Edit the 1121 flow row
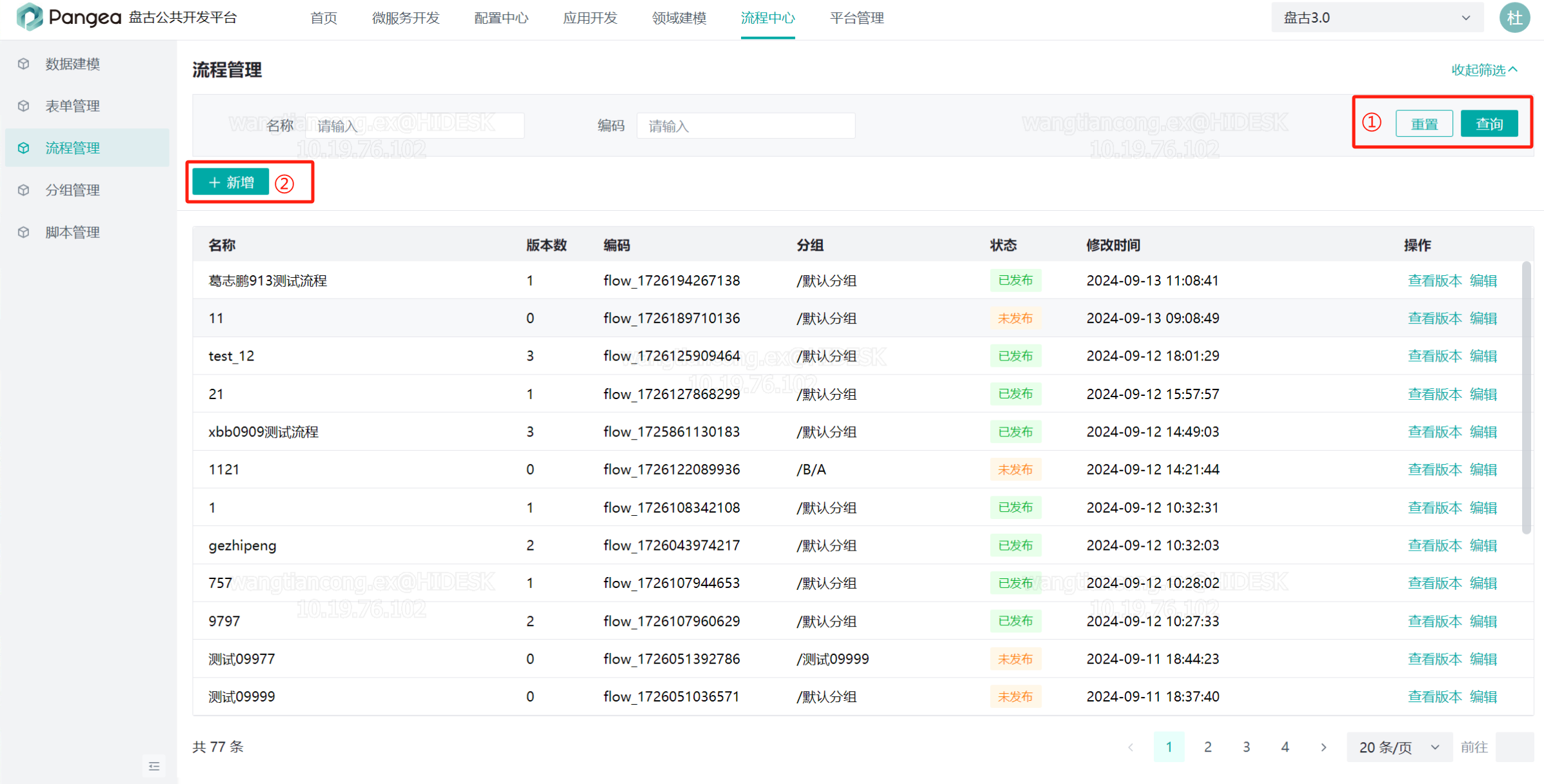The width and height of the screenshot is (1544, 784). (1483, 469)
